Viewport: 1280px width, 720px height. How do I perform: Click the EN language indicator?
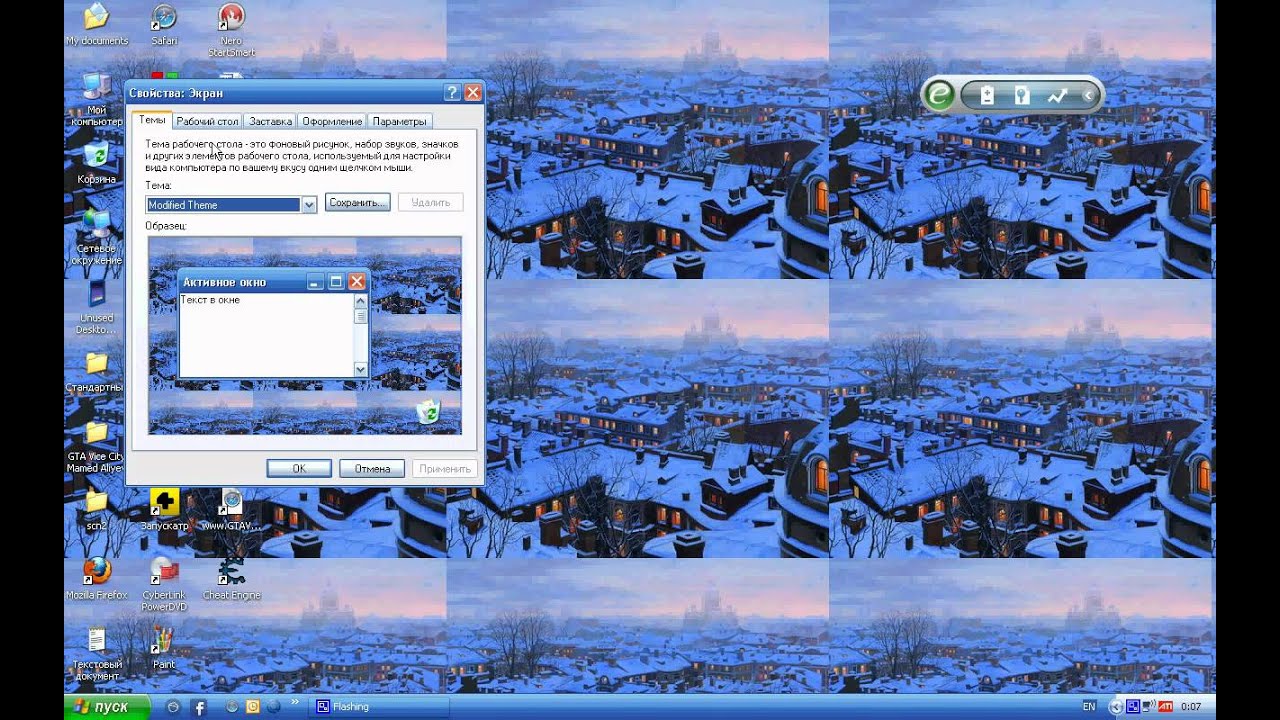1088,707
